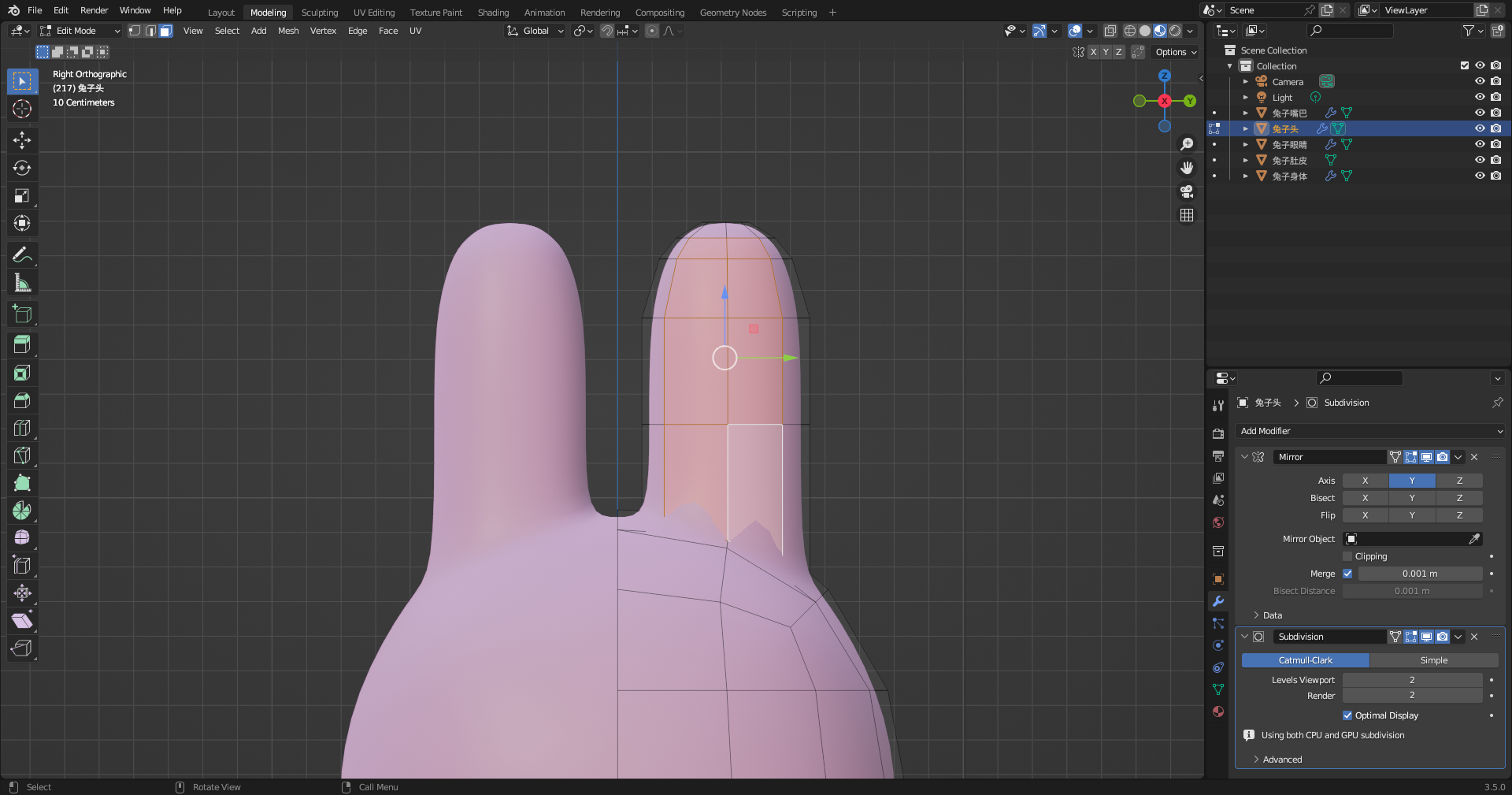Select the Loop Cut tool
The width and height of the screenshot is (1512, 795).
(22, 428)
